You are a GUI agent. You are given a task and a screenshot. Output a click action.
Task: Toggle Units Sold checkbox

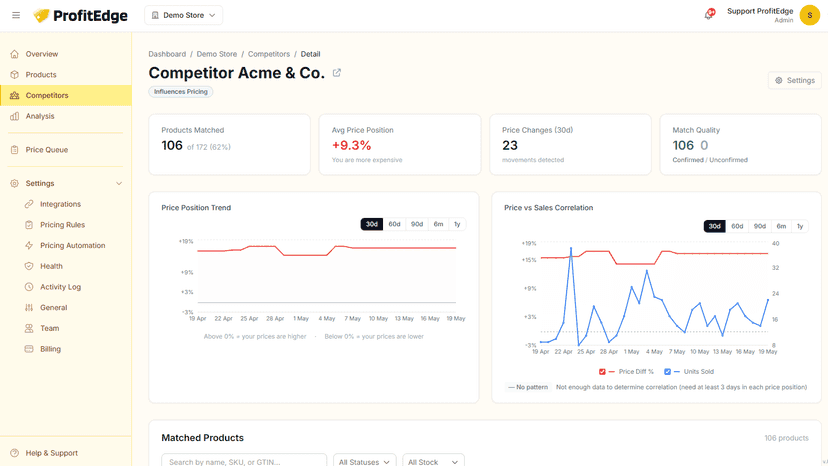click(x=667, y=371)
